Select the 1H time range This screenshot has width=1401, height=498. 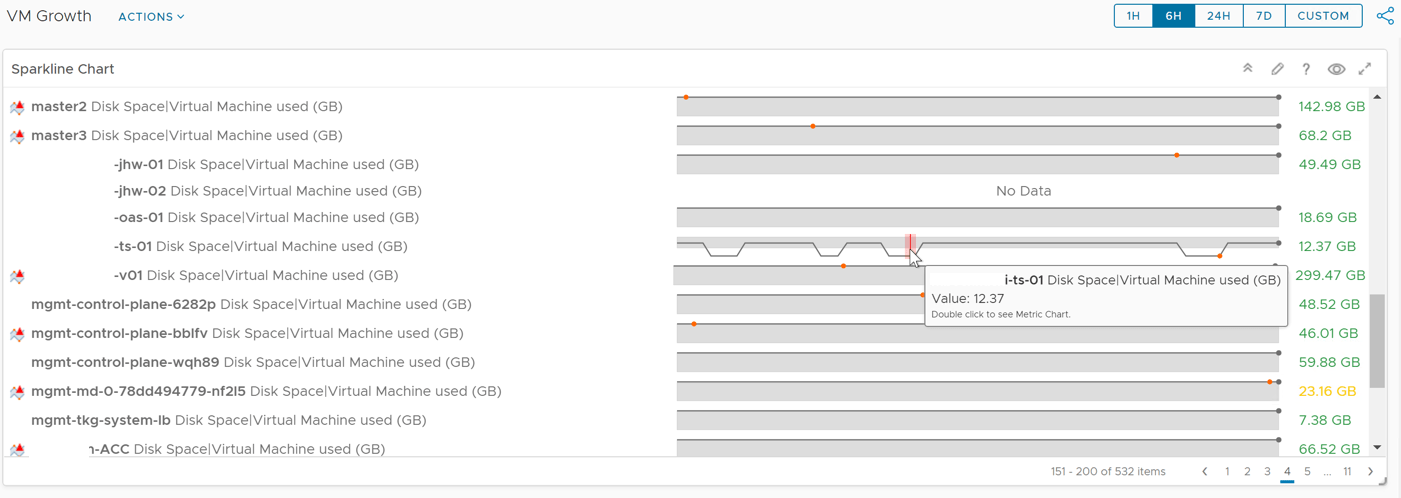(1133, 16)
